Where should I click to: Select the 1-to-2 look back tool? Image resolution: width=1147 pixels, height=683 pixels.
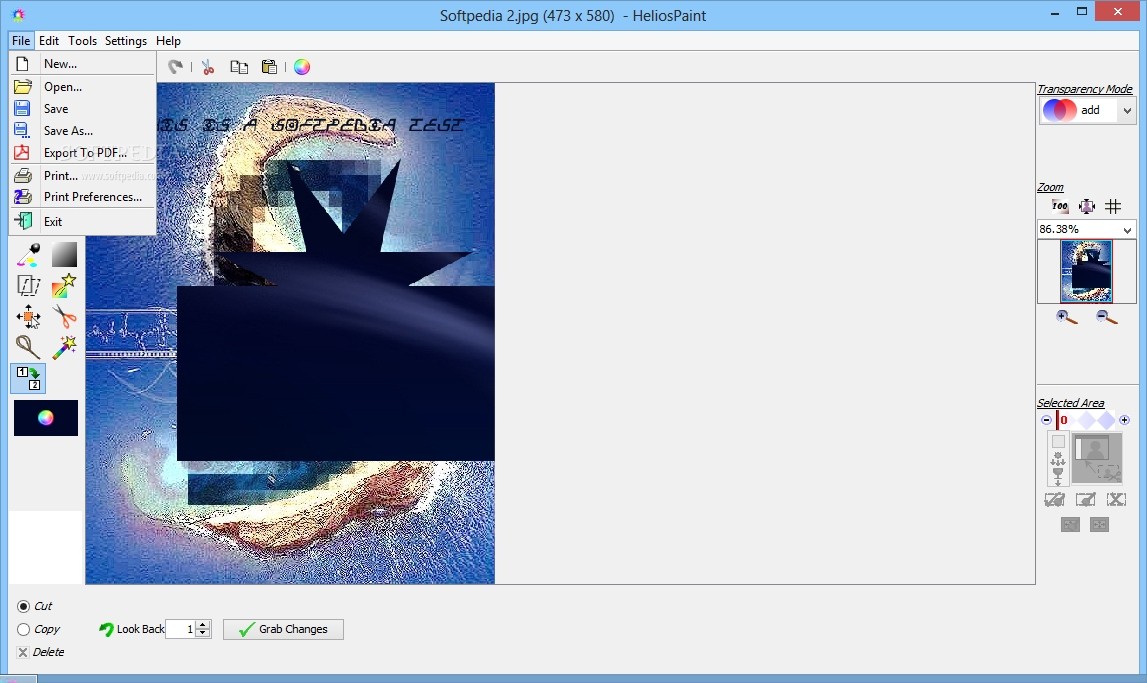[x=29, y=378]
